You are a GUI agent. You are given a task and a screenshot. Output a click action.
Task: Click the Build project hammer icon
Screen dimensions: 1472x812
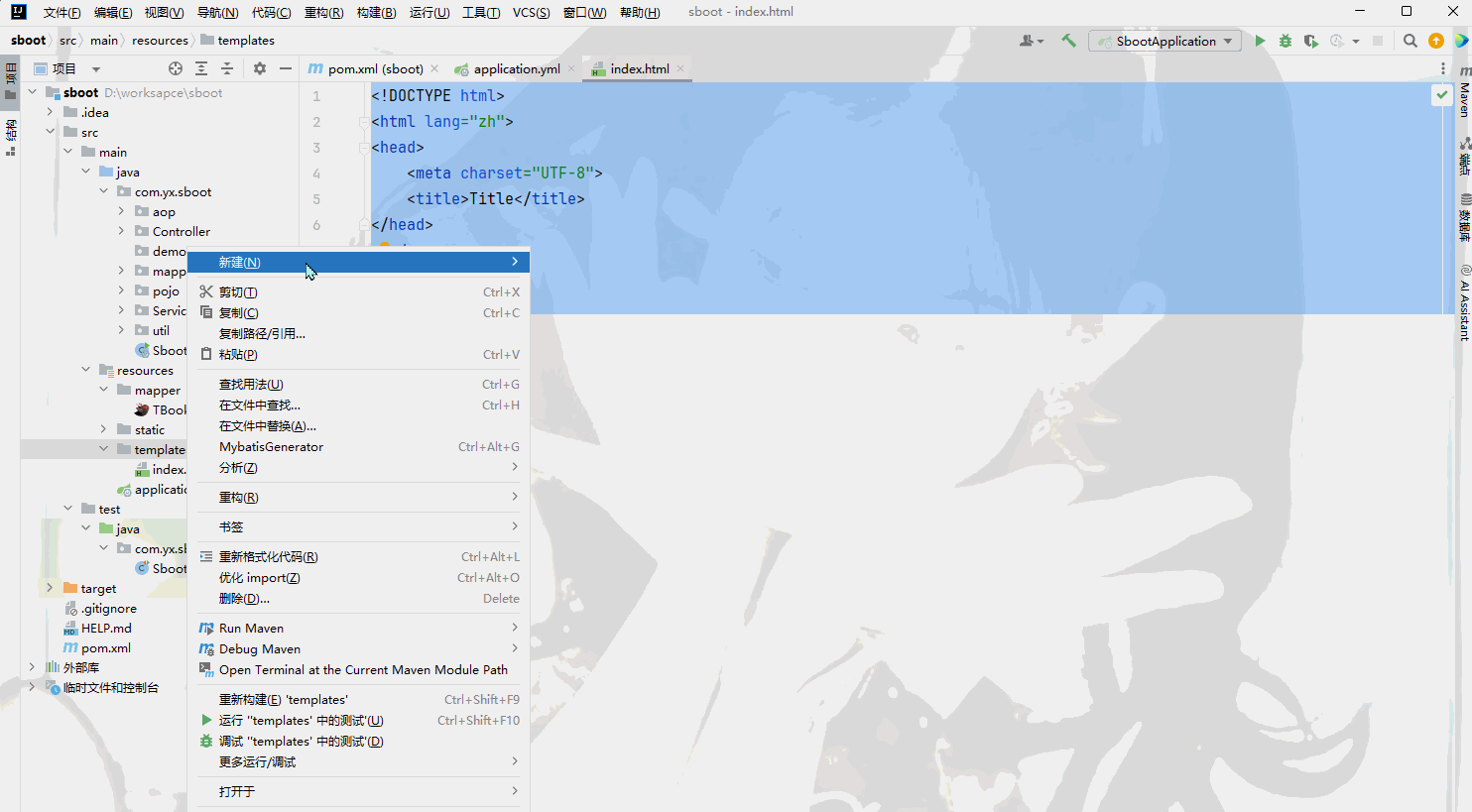click(1068, 41)
